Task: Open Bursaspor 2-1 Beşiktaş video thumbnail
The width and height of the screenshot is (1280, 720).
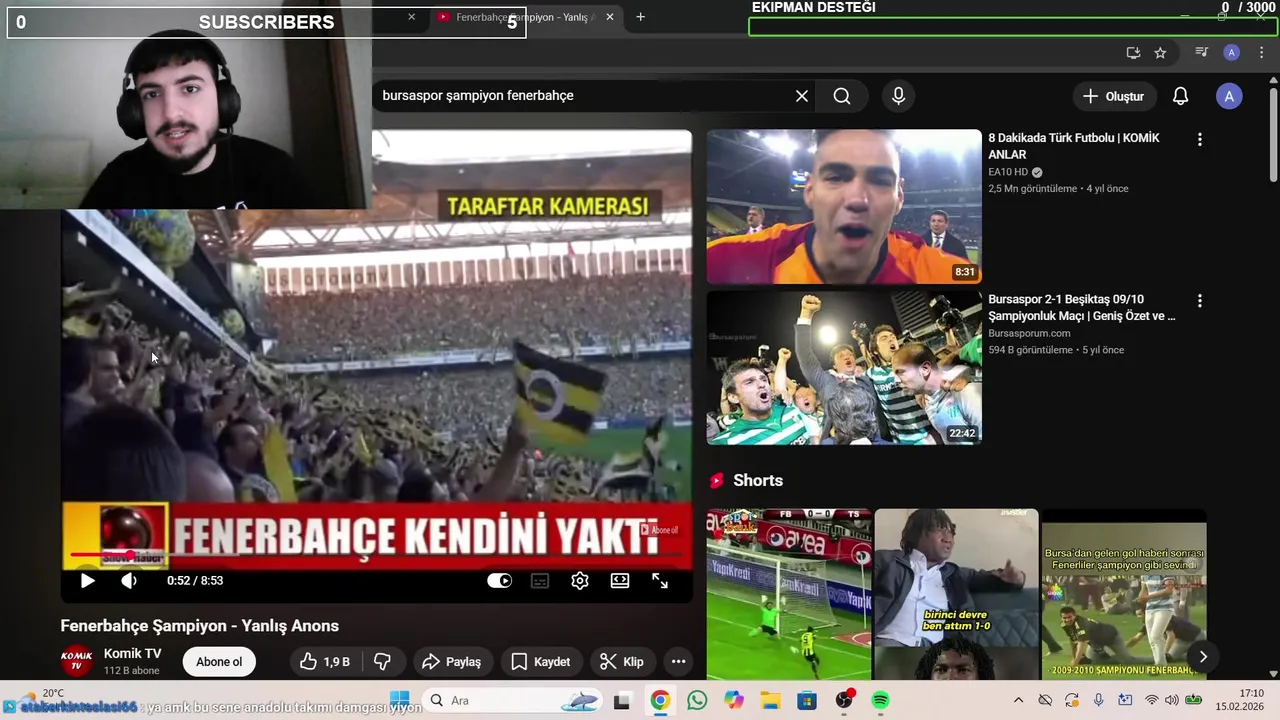Action: (844, 367)
